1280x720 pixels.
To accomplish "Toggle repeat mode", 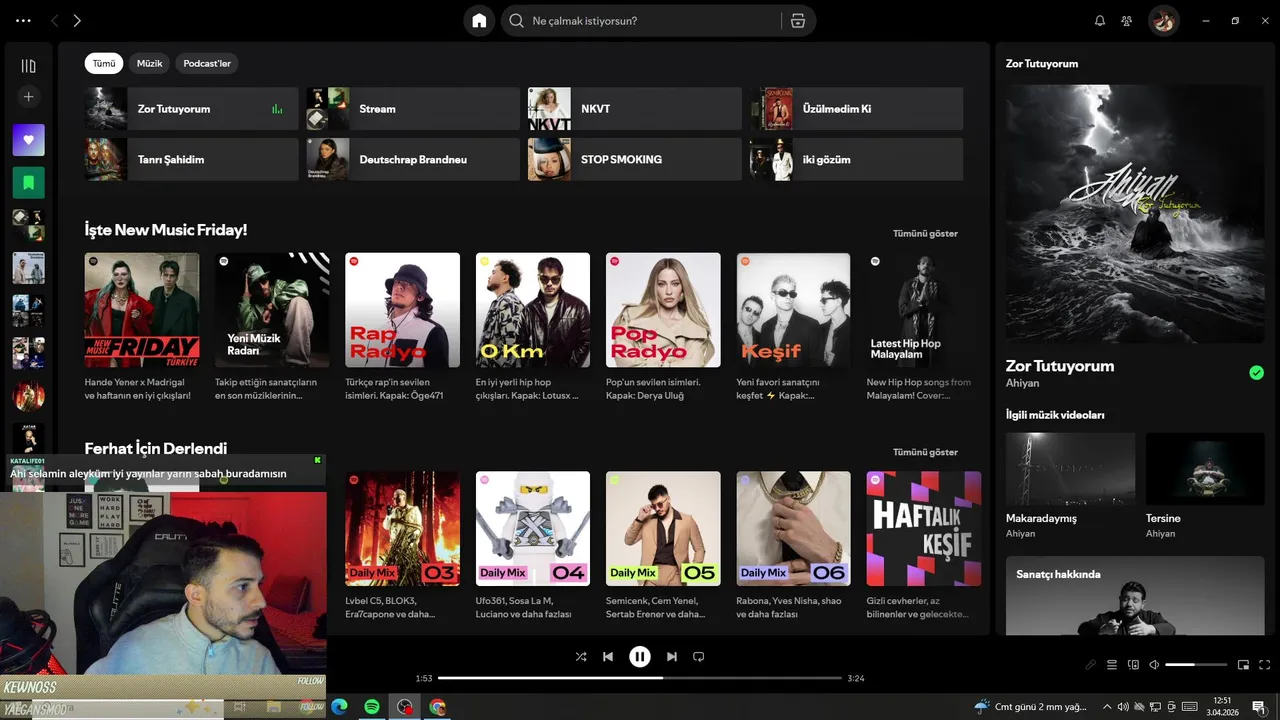I will click(x=699, y=657).
